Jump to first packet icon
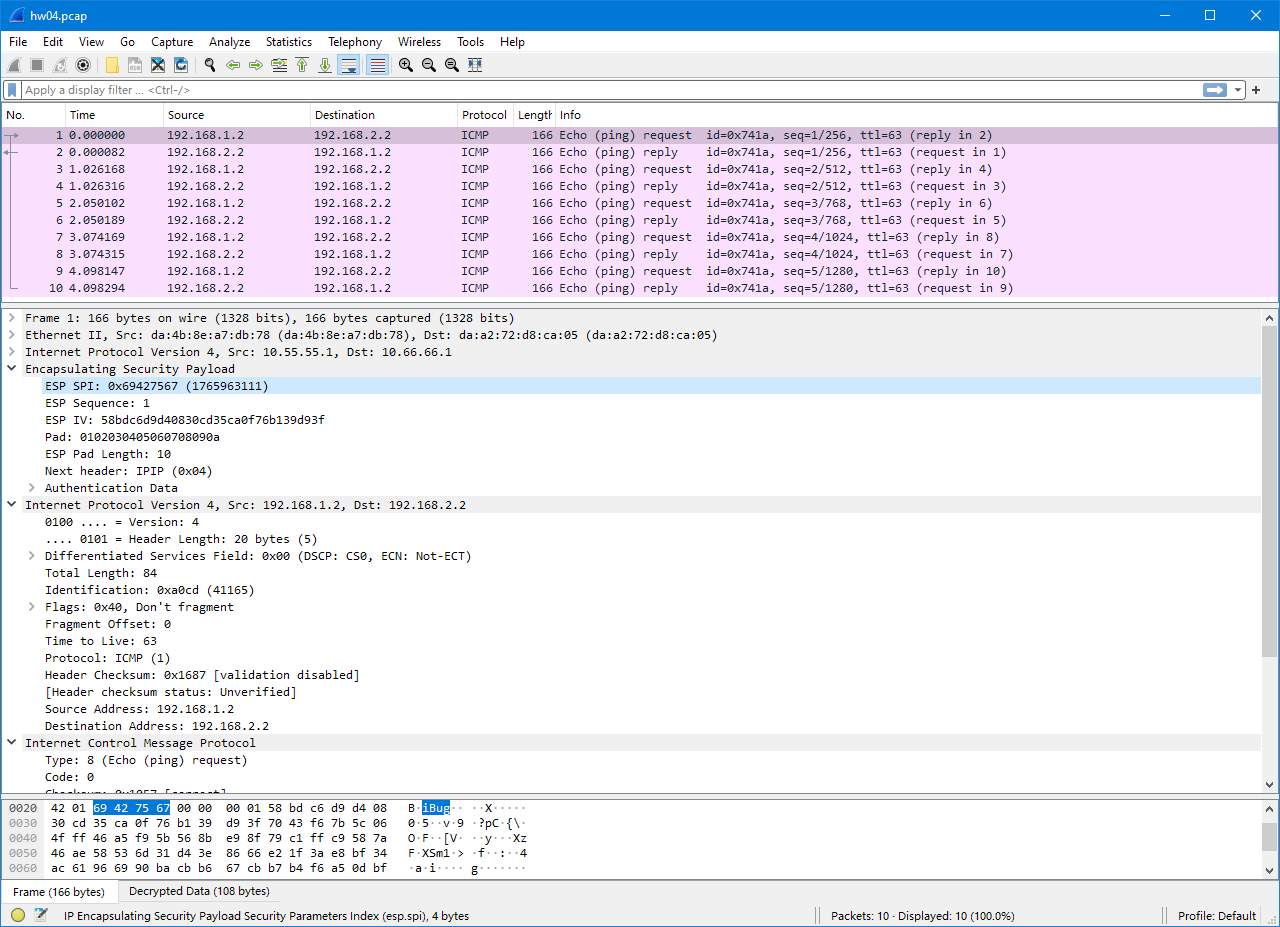The width and height of the screenshot is (1280, 927). 302,65
